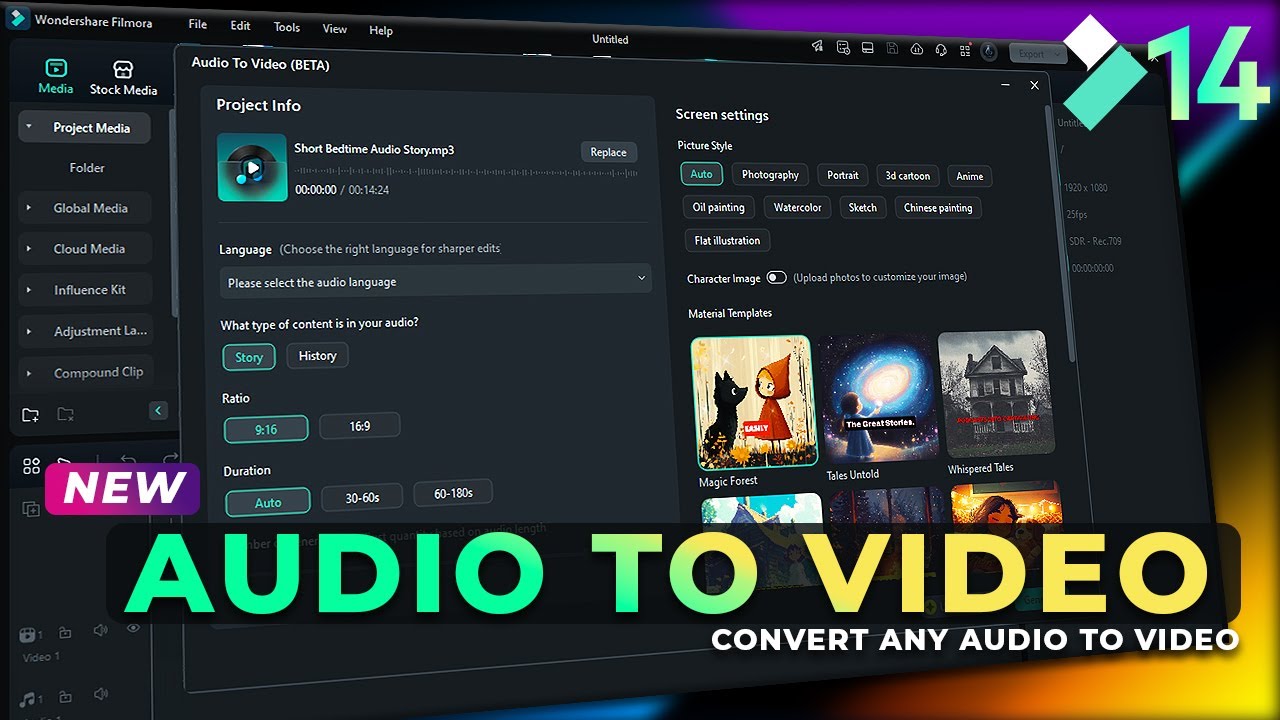Select the Flat illustration picture style
This screenshot has width=1280, height=720.
(728, 240)
